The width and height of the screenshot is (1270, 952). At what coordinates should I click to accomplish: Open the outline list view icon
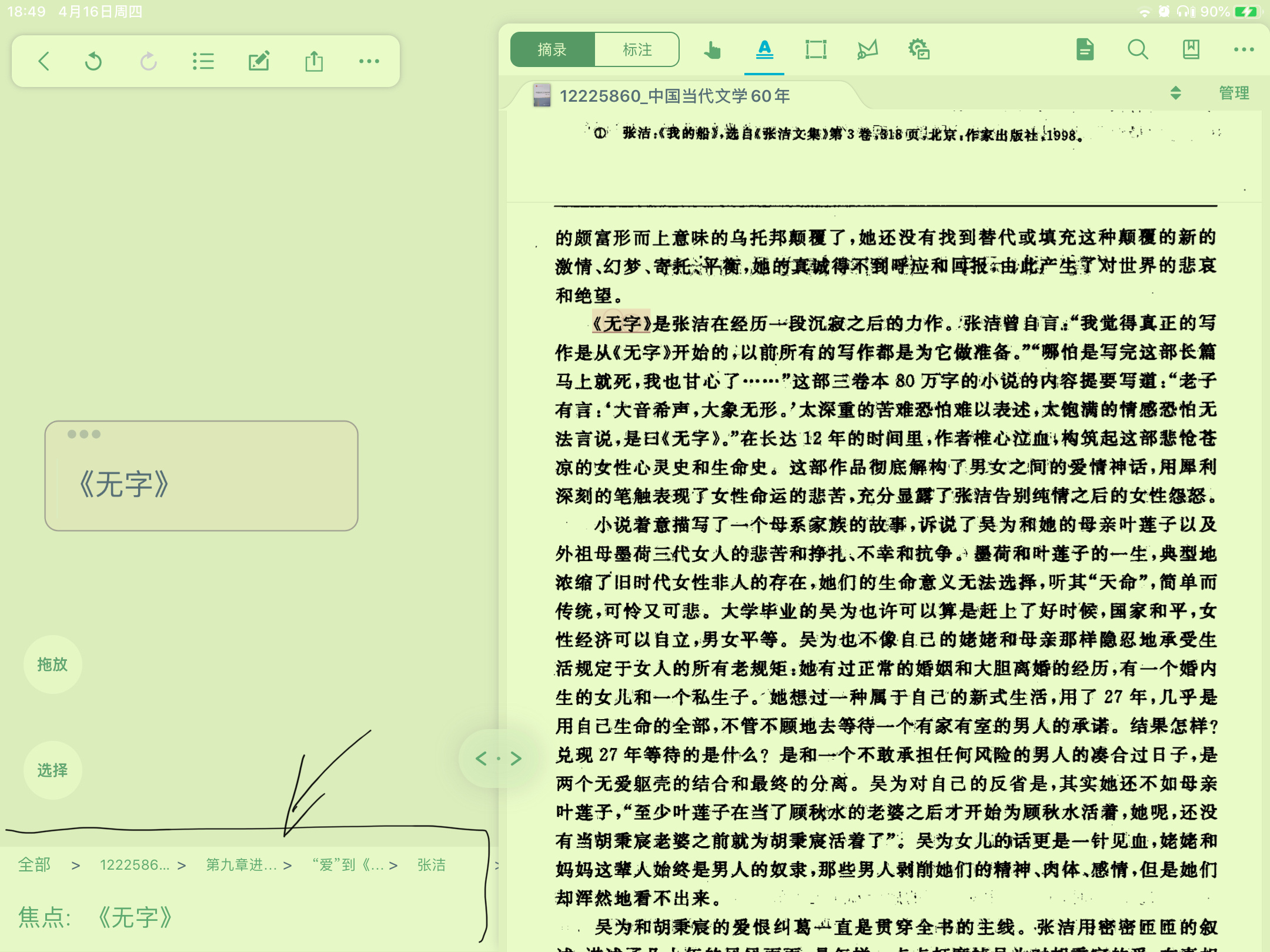coord(203,61)
